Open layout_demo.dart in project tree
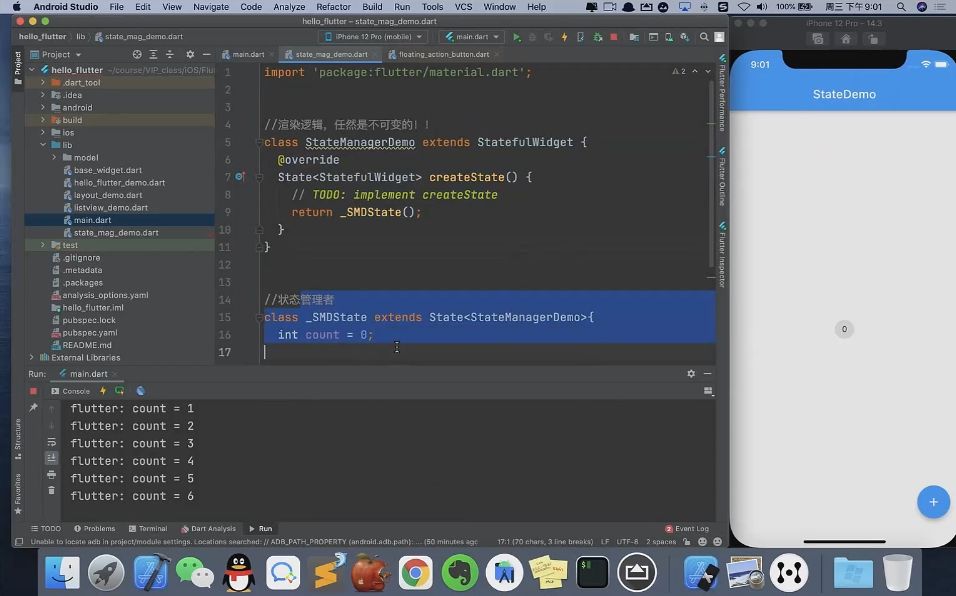956x596 pixels. (108, 195)
